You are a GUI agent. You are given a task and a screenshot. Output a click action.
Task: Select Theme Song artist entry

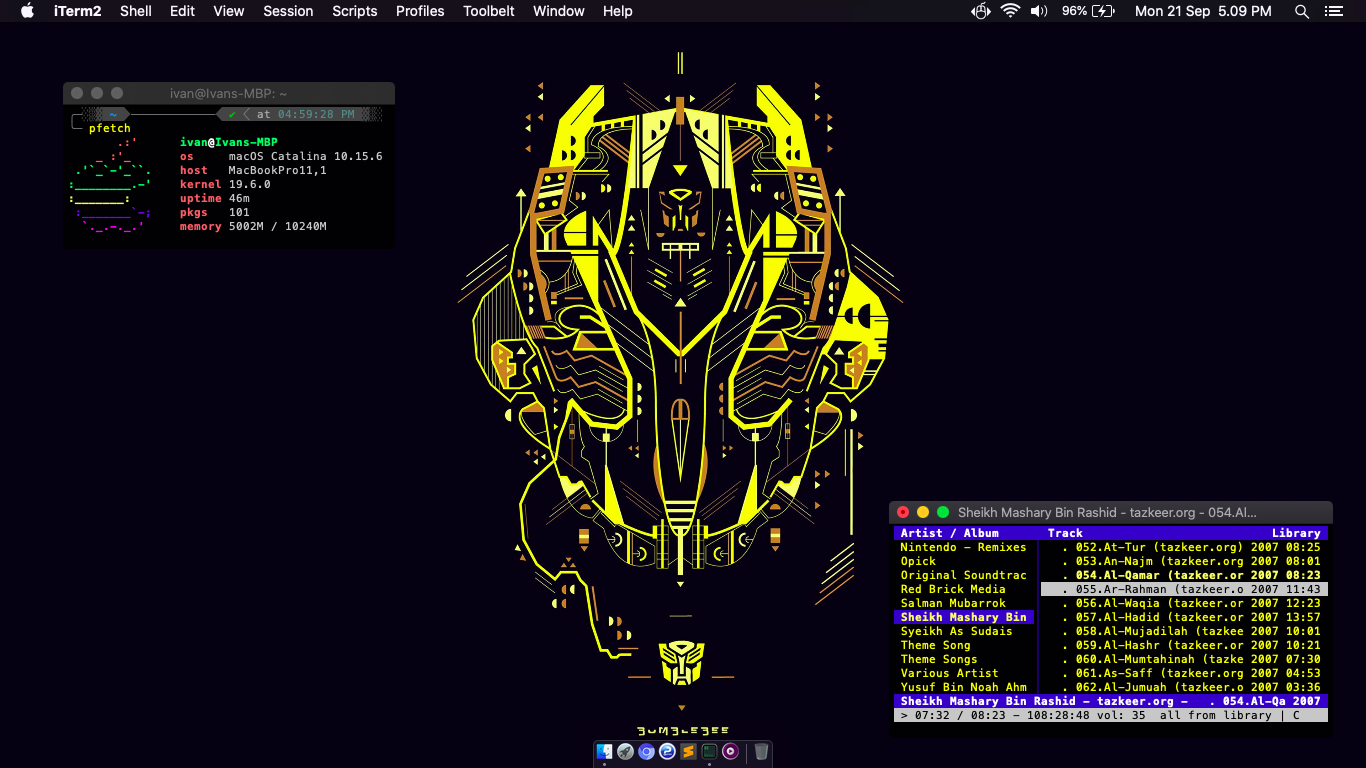(x=935, y=645)
